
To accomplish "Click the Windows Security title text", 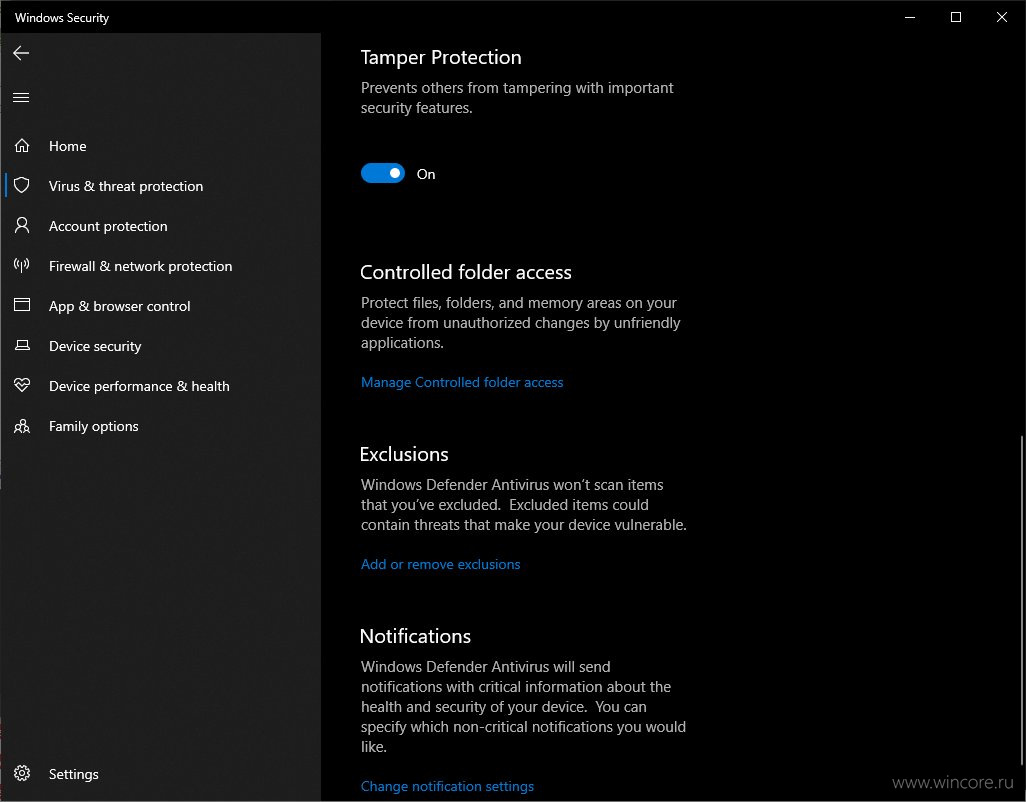I will pyautogui.click(x=62, y=18).
